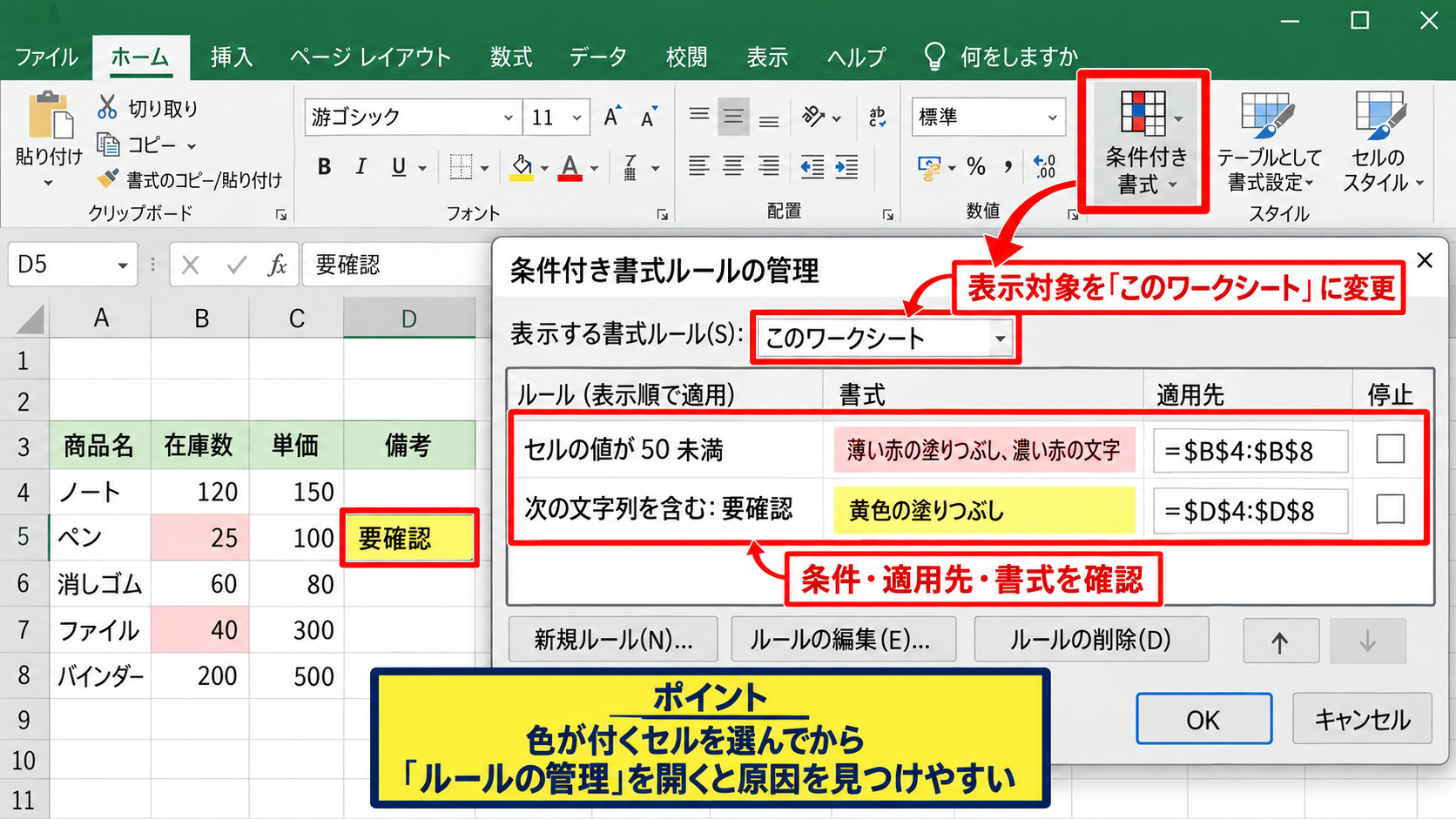Click the insert function fx icon
The image size is (1456, 819).
277,265
